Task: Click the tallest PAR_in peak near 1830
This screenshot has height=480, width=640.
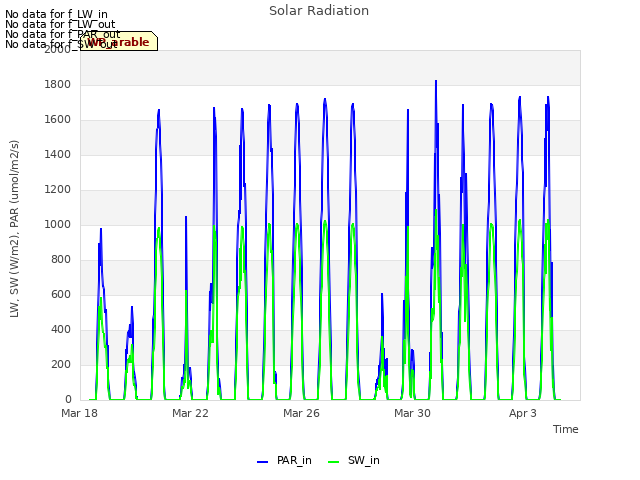Action: click(436, 81)
